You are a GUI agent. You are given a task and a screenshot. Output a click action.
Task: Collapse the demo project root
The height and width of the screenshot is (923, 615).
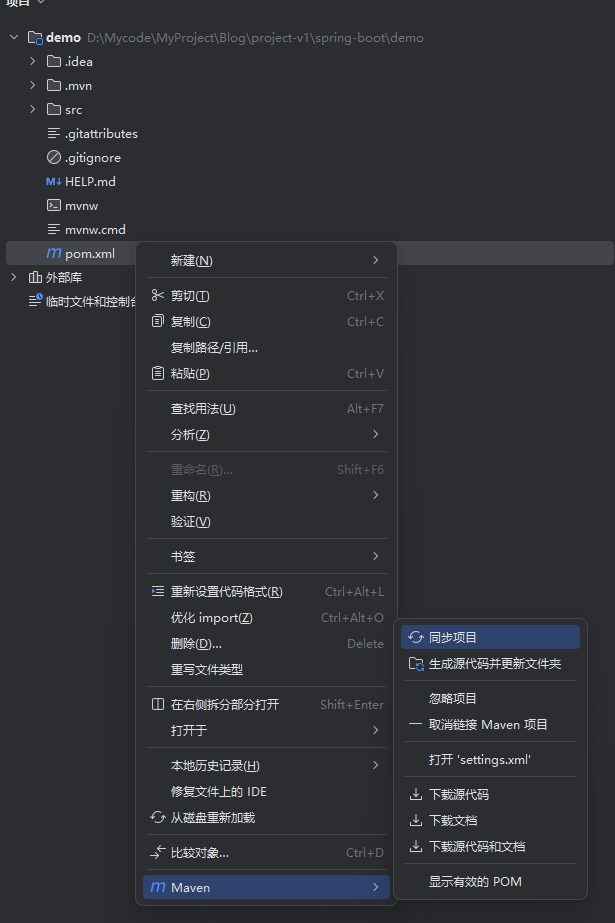tap(14, 38)
